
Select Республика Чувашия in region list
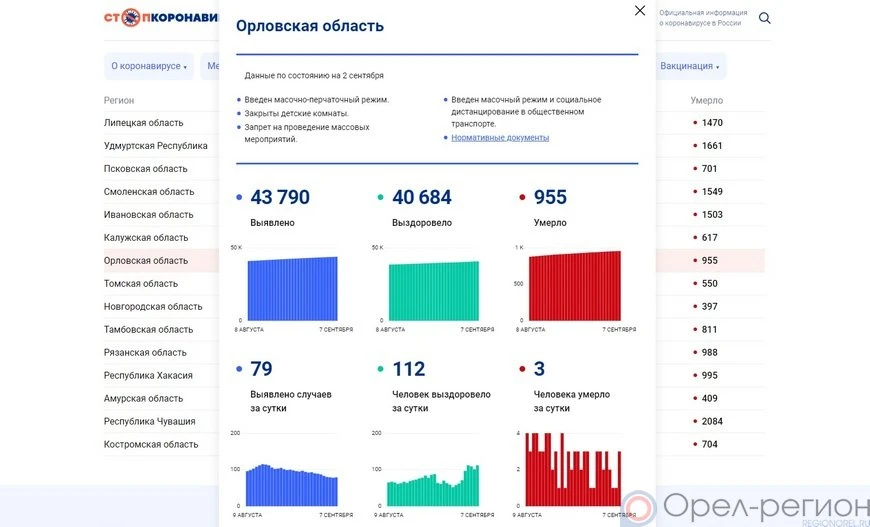149,422
